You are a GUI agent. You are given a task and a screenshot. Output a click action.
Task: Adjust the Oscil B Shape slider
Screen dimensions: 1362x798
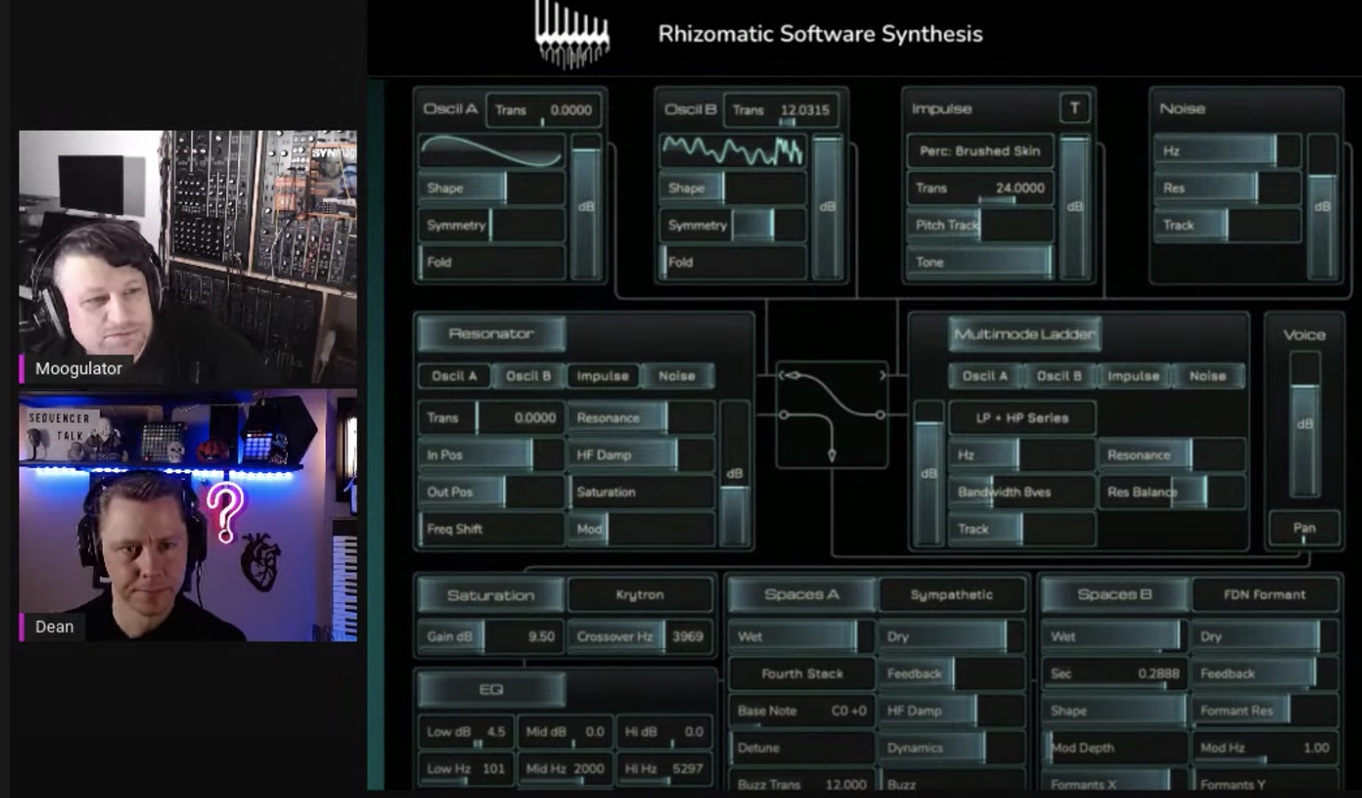(x=732, y=188)
